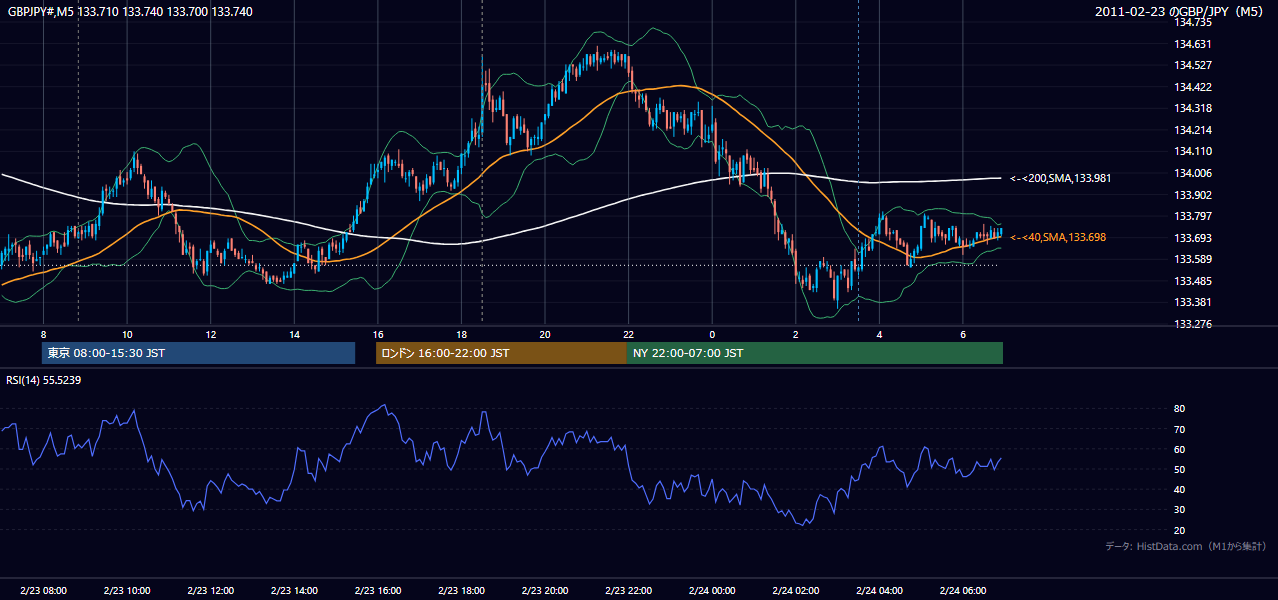Click hour label 22 under the price chart
Viewport: 1278px width, 600px height.
(x=628, y=334)
